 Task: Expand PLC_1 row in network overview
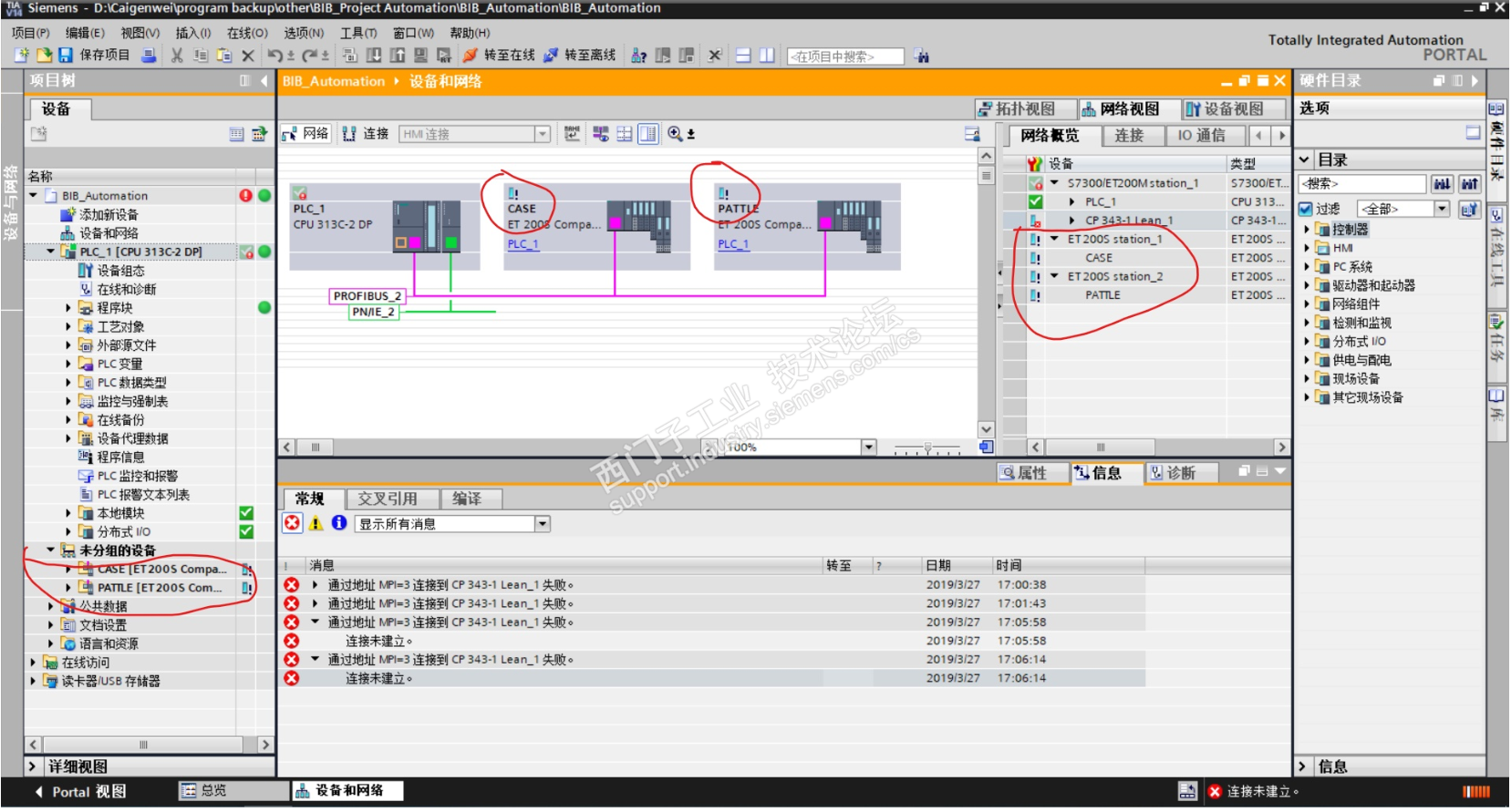click(x=1071, y=202)
